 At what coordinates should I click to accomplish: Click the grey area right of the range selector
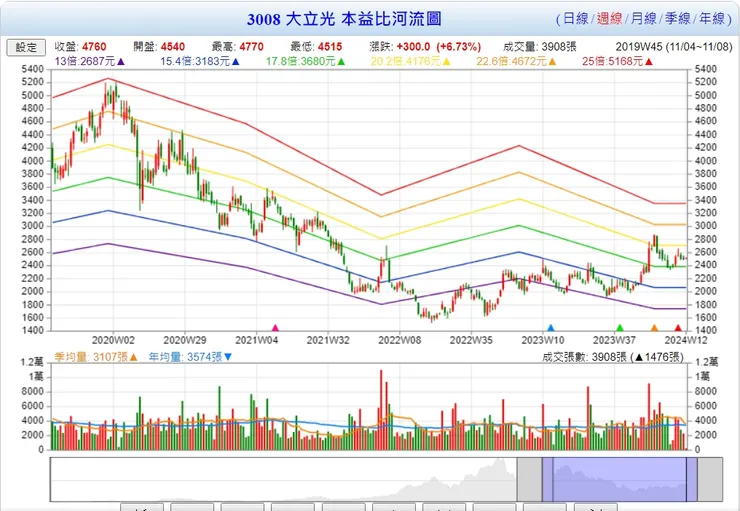710,479
